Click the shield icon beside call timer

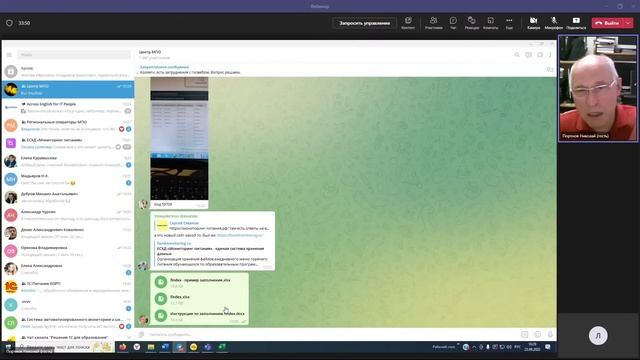9,23
